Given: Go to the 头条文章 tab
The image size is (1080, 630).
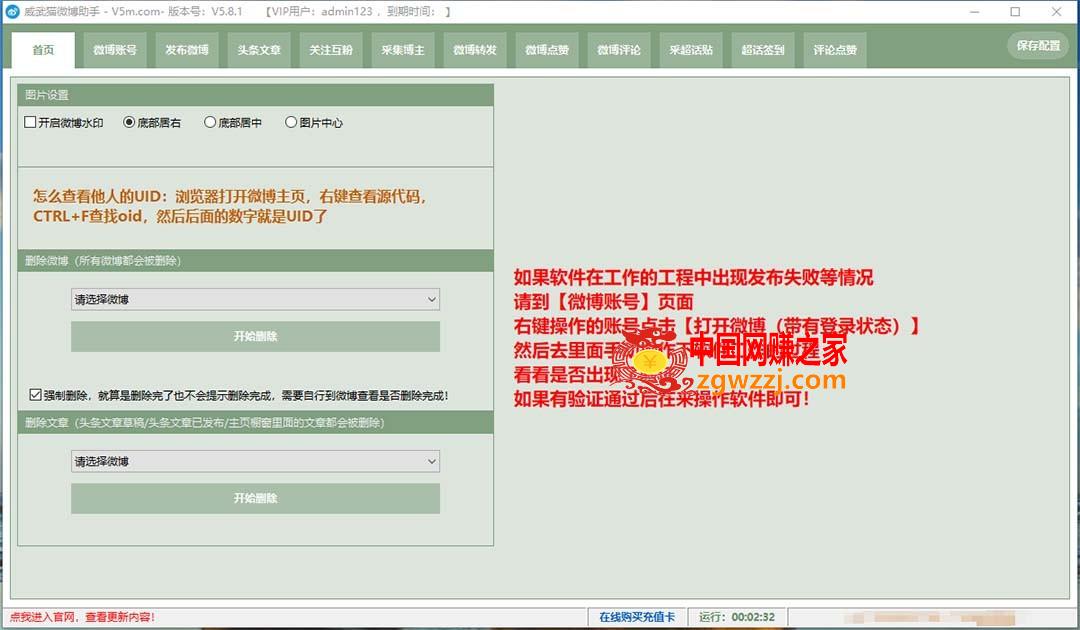Looking at the screenshot, I should pyautogui.click(x=259, y=50).
